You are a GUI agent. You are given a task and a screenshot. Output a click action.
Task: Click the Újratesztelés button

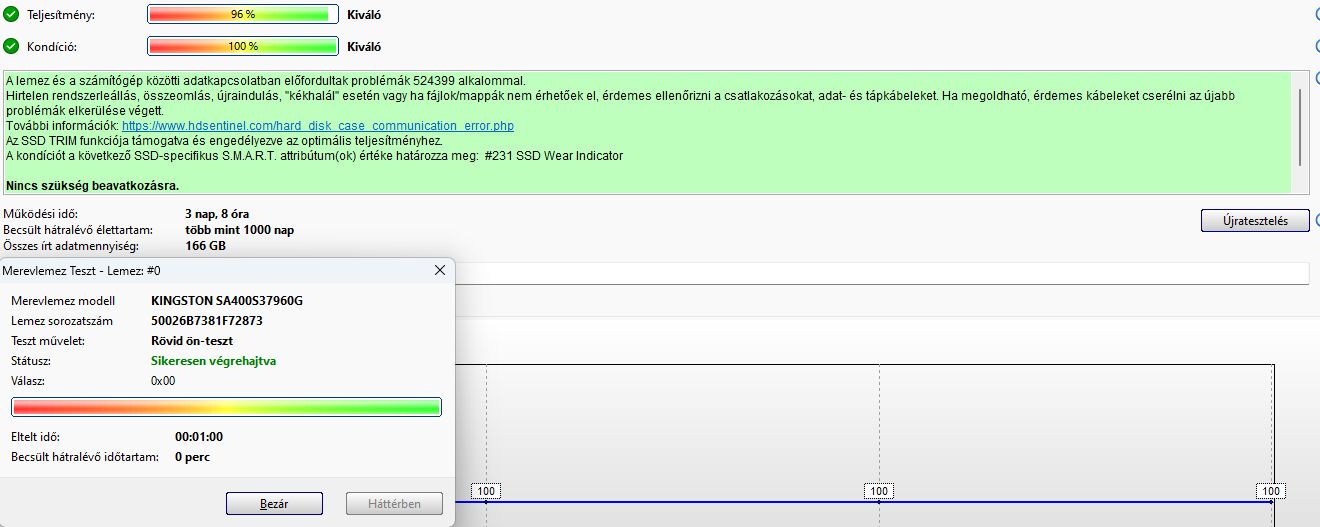pos(1255,220)
